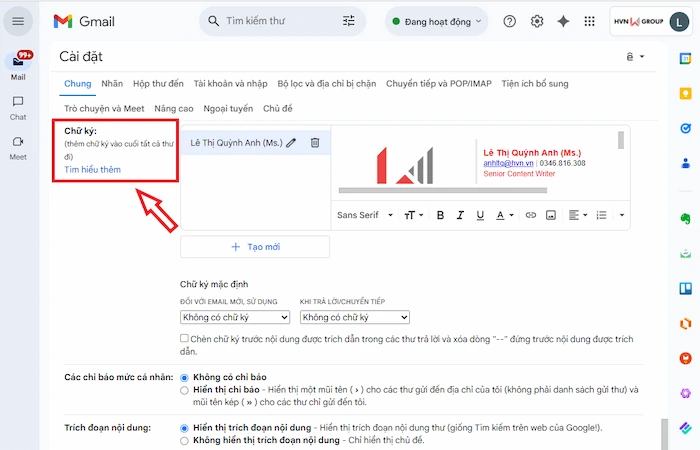The image size is (700, 450).
Task: Select the 'Hiển thị chỉ báo' radio option
Action: point(185,390)
